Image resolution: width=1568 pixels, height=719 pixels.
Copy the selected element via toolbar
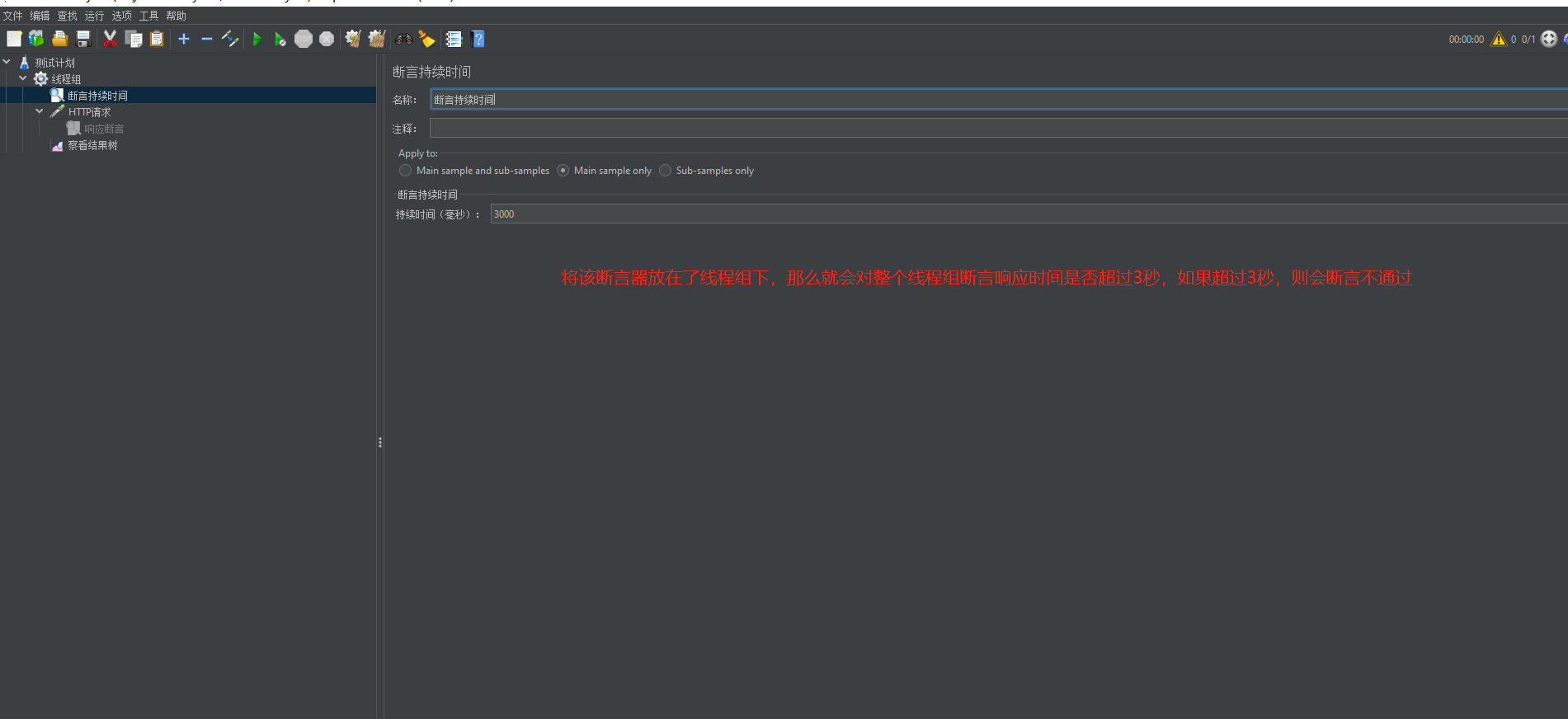pos(134,39)
